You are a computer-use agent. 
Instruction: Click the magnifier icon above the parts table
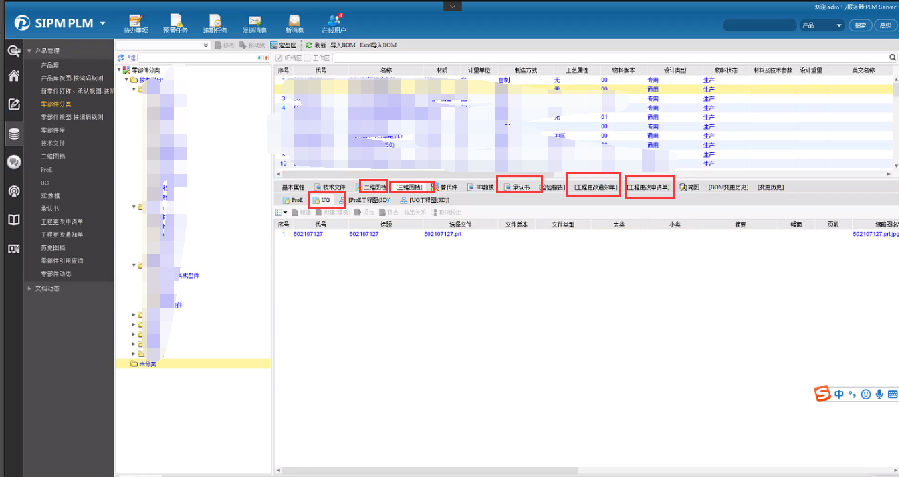(x=892, y=58)
